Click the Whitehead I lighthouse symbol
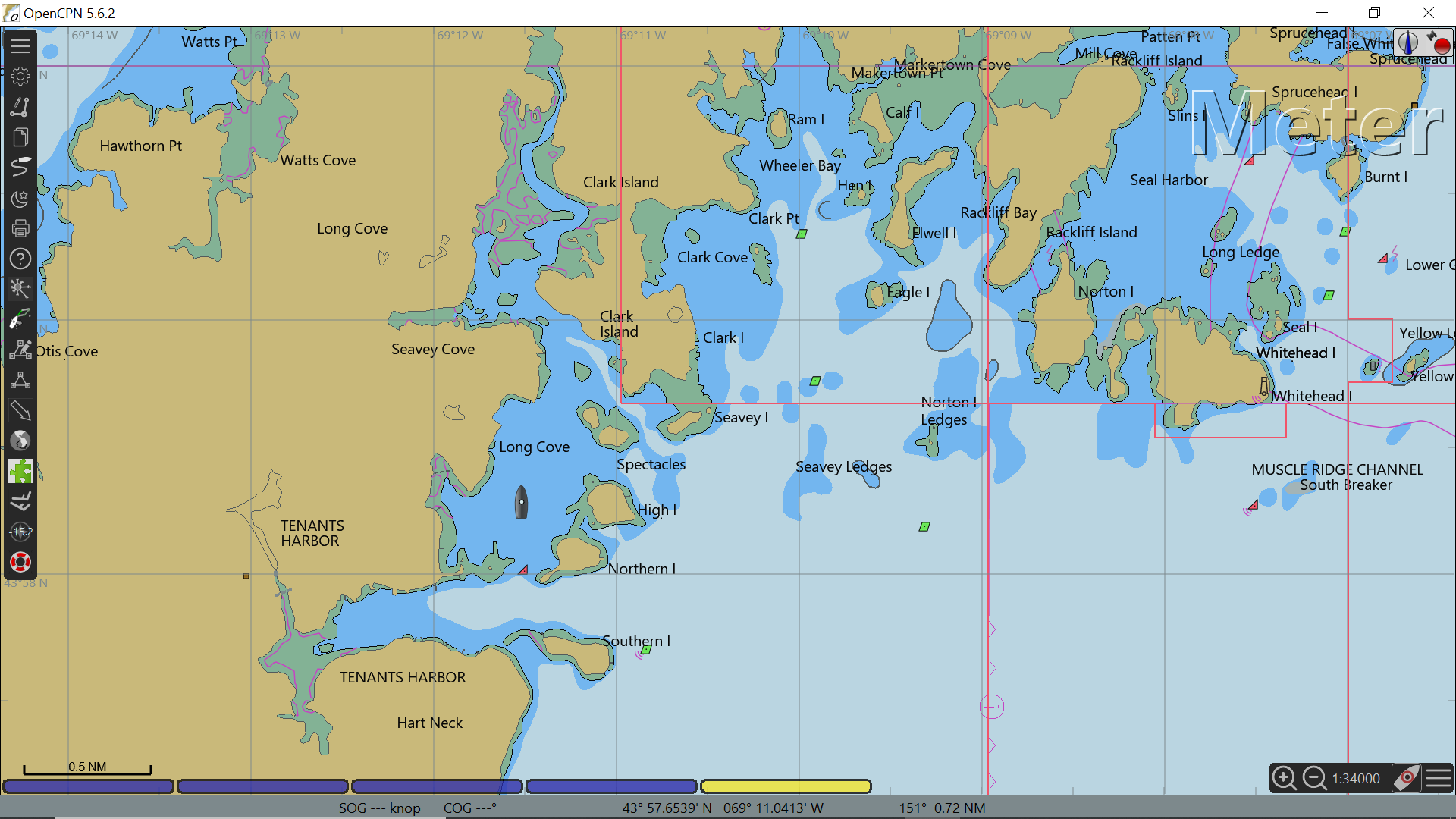The height and width of the screenshot is (819, 1456). point(1263,386)
